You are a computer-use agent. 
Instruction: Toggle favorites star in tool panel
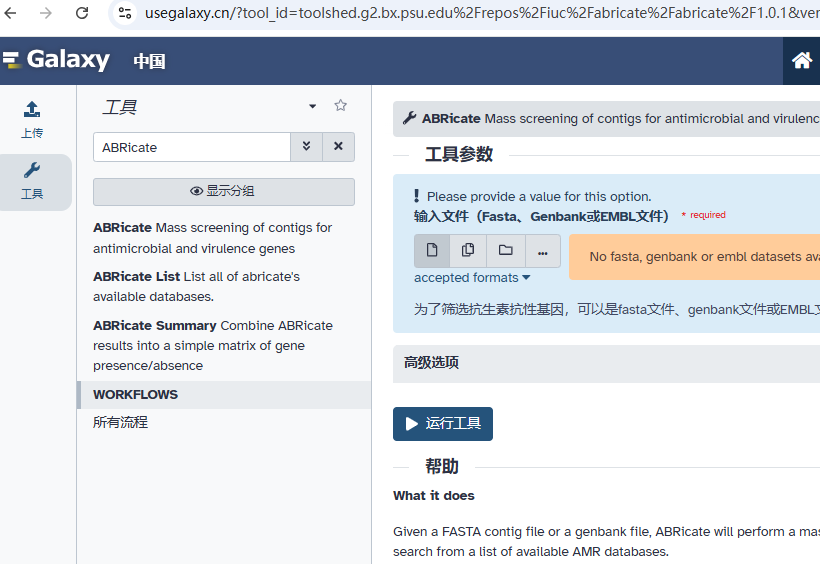point(340,106)
